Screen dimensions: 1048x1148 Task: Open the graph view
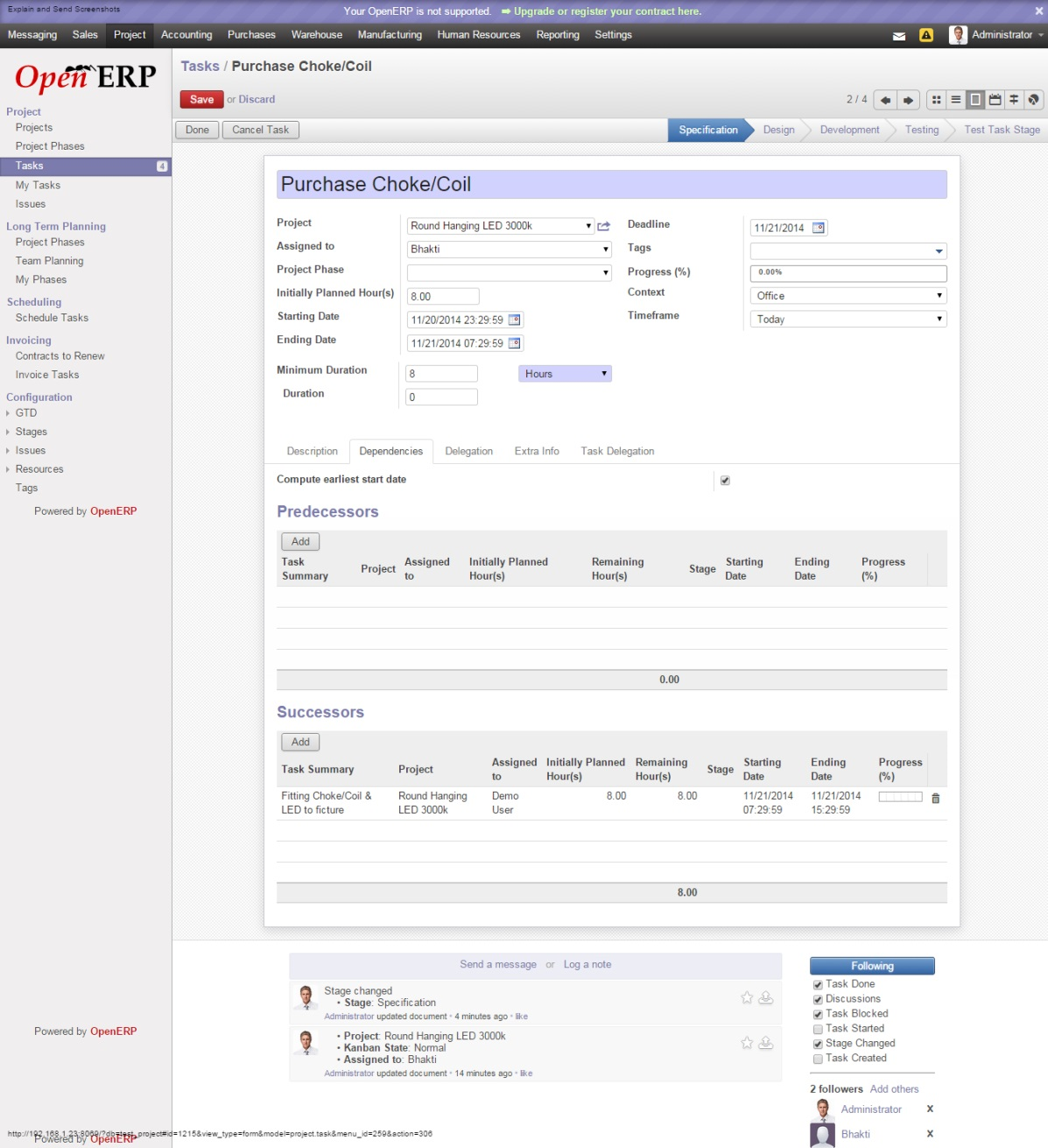click(x=1033, y=99)
